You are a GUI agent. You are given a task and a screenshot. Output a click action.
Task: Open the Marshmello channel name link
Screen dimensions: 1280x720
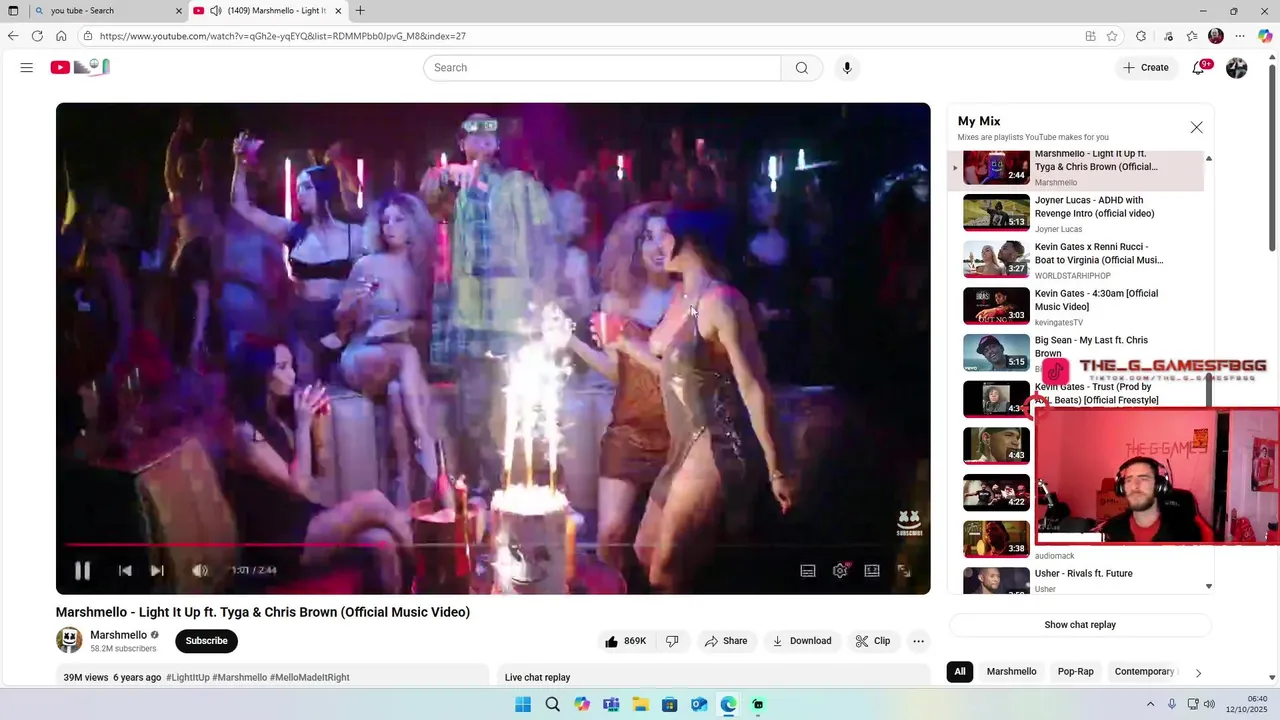point(118,635)
